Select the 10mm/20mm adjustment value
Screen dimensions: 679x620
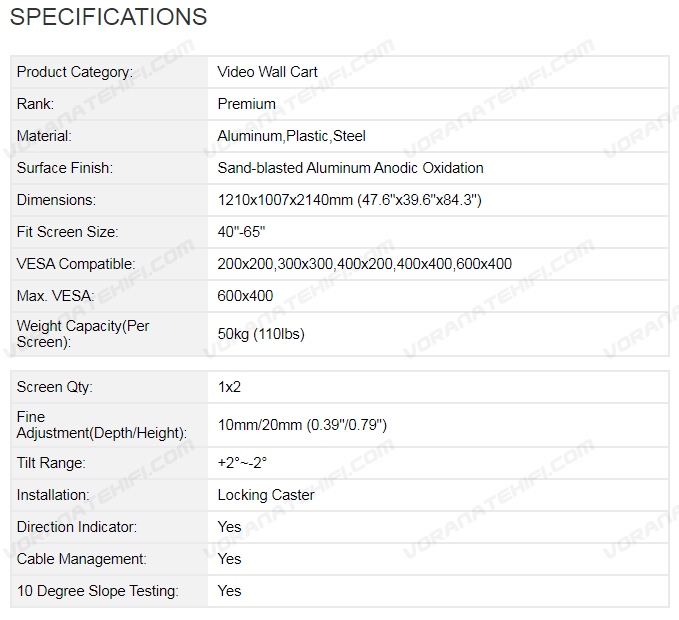tap(302, 425)
